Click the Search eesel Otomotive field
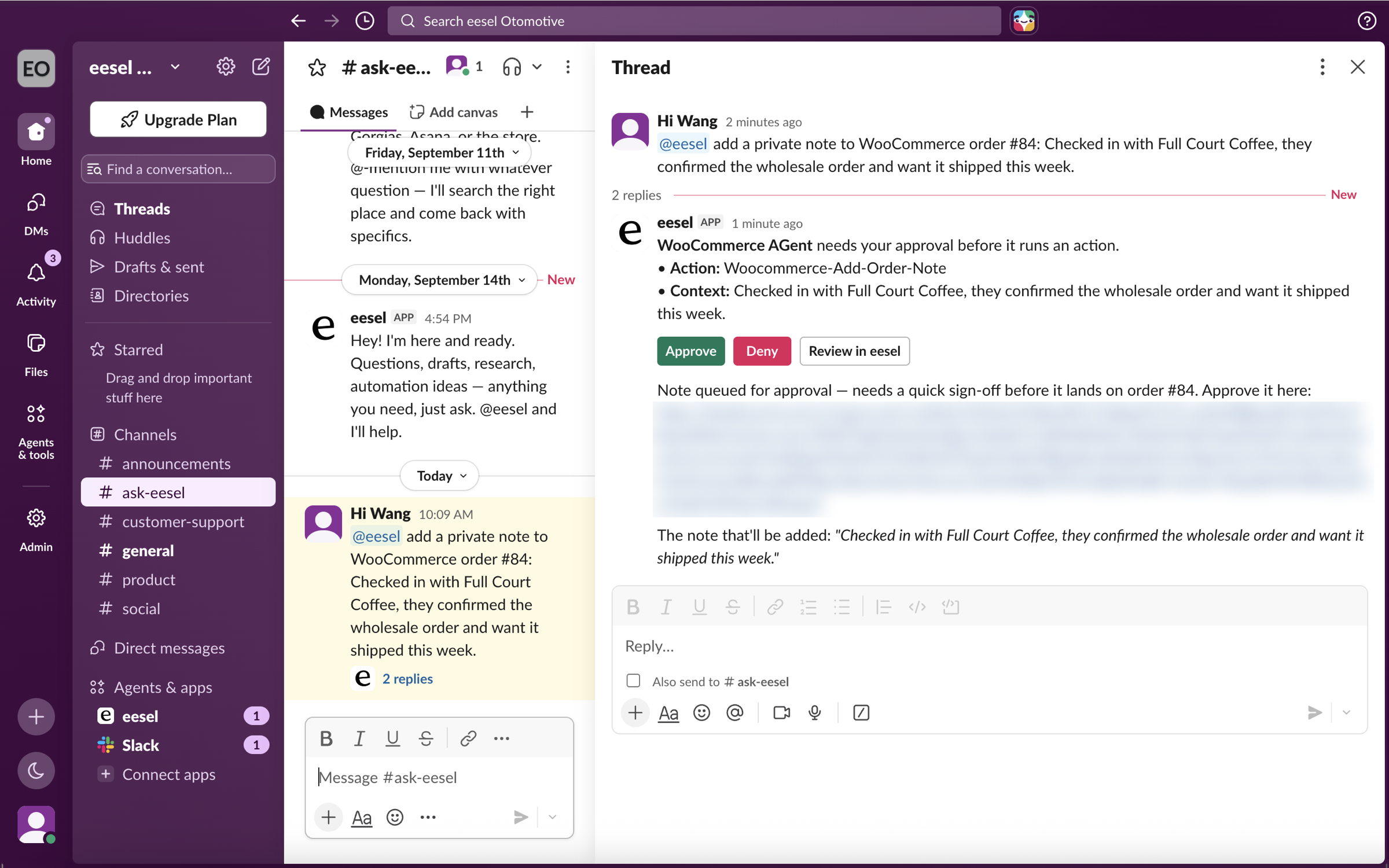This screenshot has width=1389, height=868. coord(694,21)
